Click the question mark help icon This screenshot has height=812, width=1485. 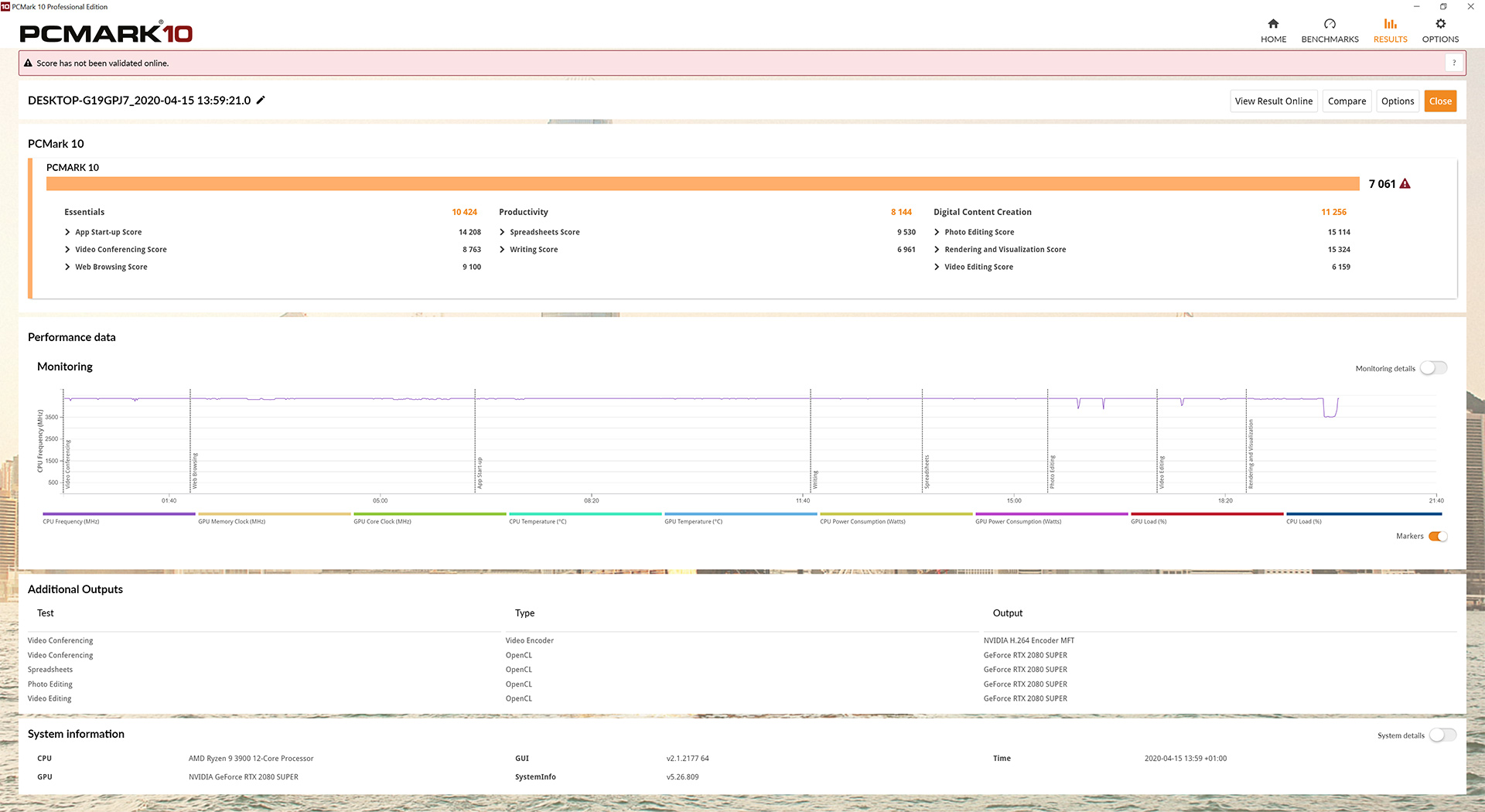pyautogui.click(x=1454, y=63)
